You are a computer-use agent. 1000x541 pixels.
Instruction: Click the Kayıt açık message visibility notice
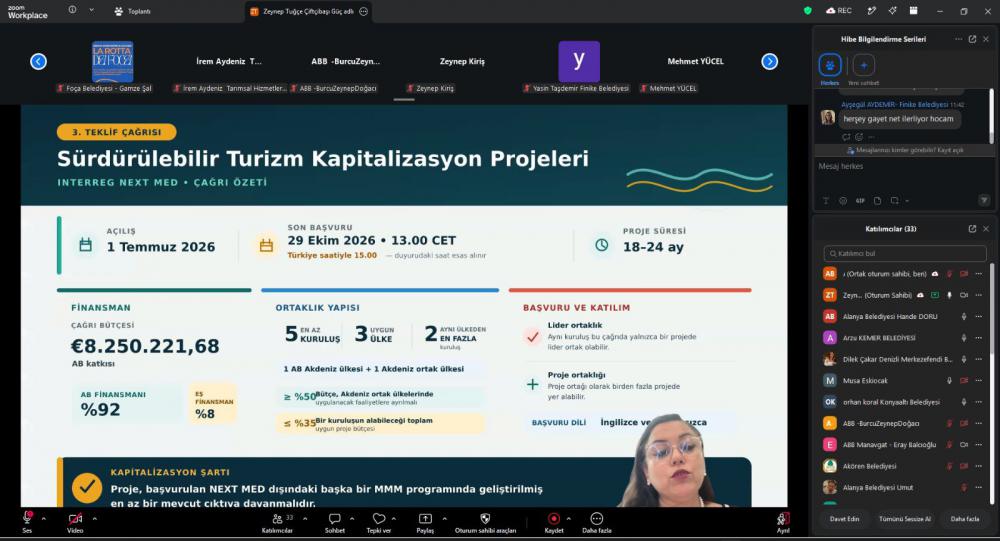[x=906, y=151]
